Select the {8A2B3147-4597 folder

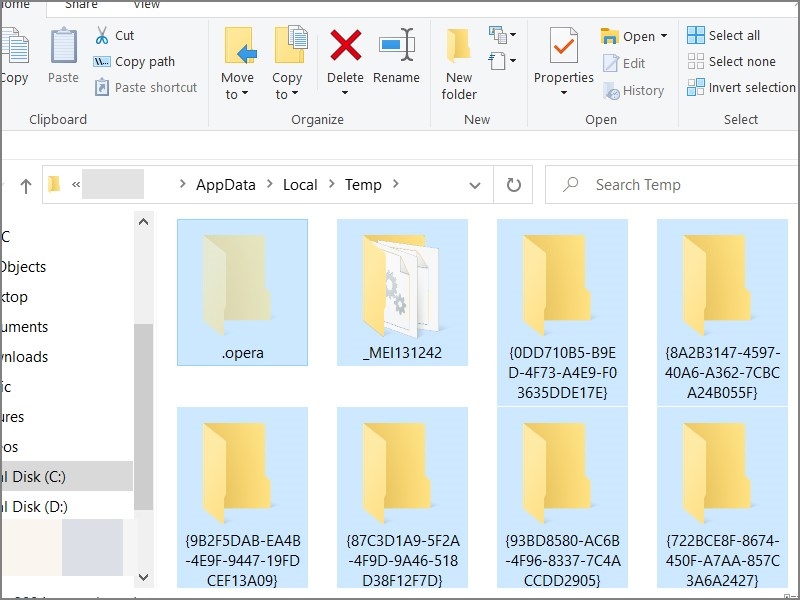point(722,312)
